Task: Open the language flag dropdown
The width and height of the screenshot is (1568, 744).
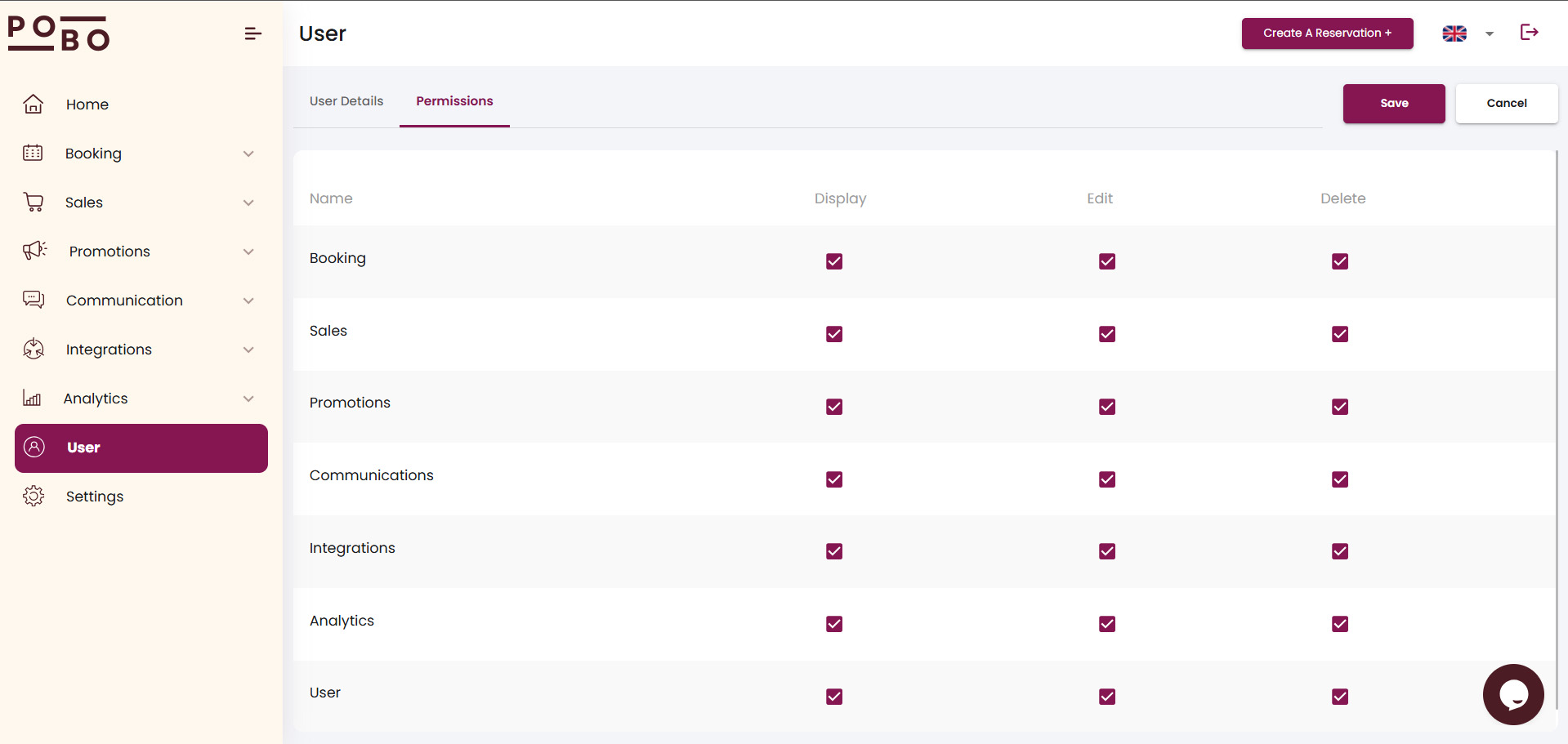Action: click(x=1467, y=33)
